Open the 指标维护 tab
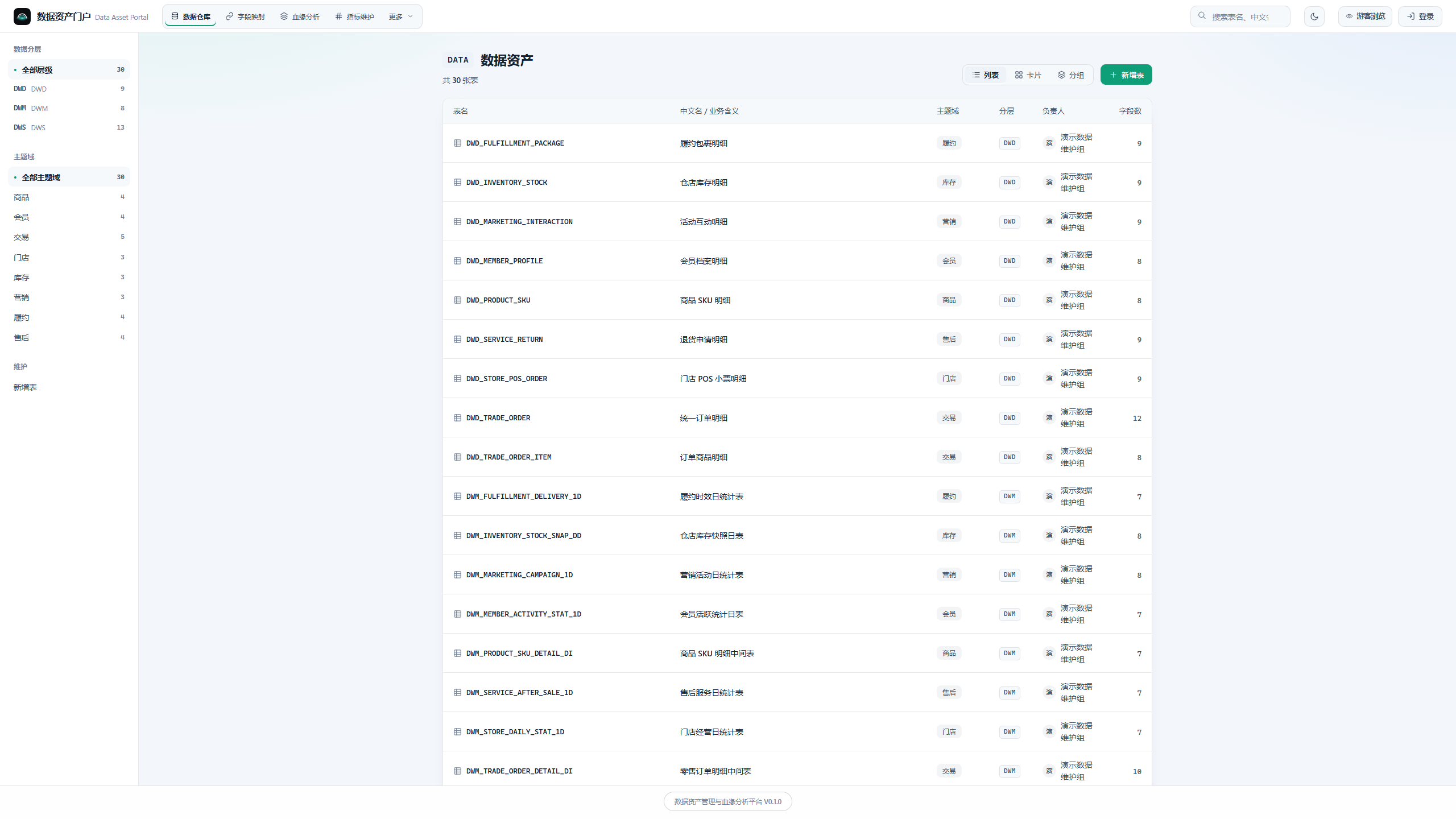Viewport: 1456px width, 819px height. [x=354, y=16]
